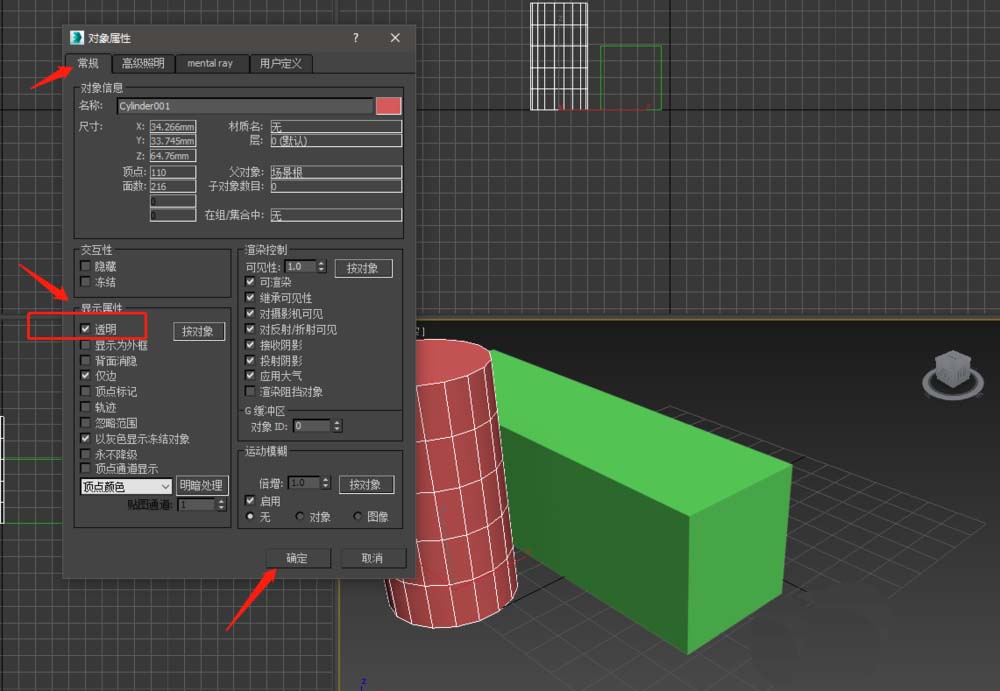The width and height of the screenshot is (1000, 691).
Task: Enable the 冻结 checkbox
Action: tap(85, 281)
